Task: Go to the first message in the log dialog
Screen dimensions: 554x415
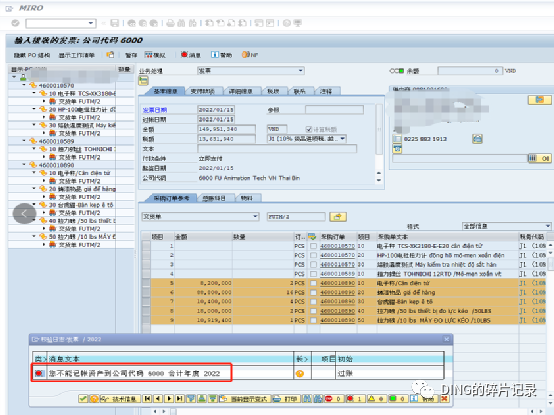Action: click(147, 398)
